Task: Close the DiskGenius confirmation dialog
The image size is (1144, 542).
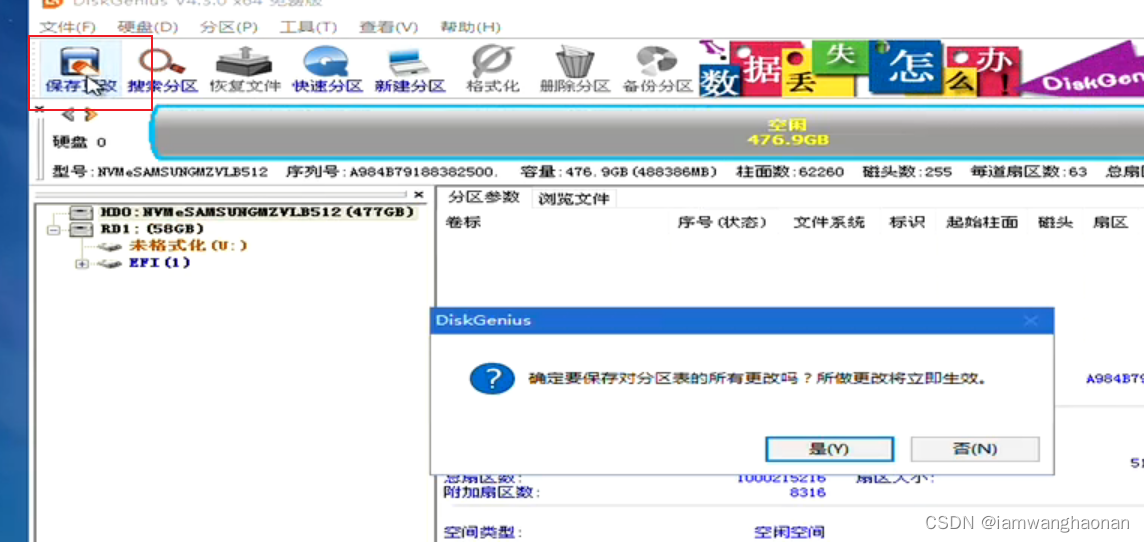Action: coord(1030,320)
